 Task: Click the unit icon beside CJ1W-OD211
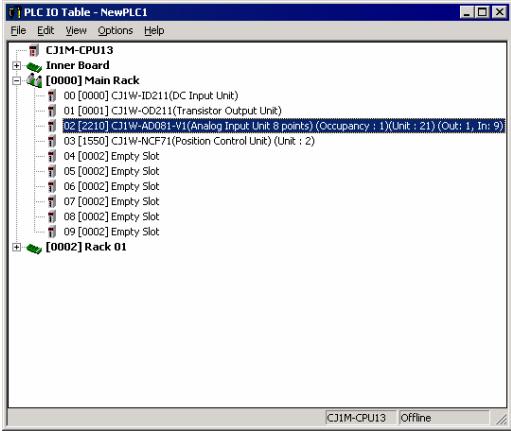[x=52, y=111]
